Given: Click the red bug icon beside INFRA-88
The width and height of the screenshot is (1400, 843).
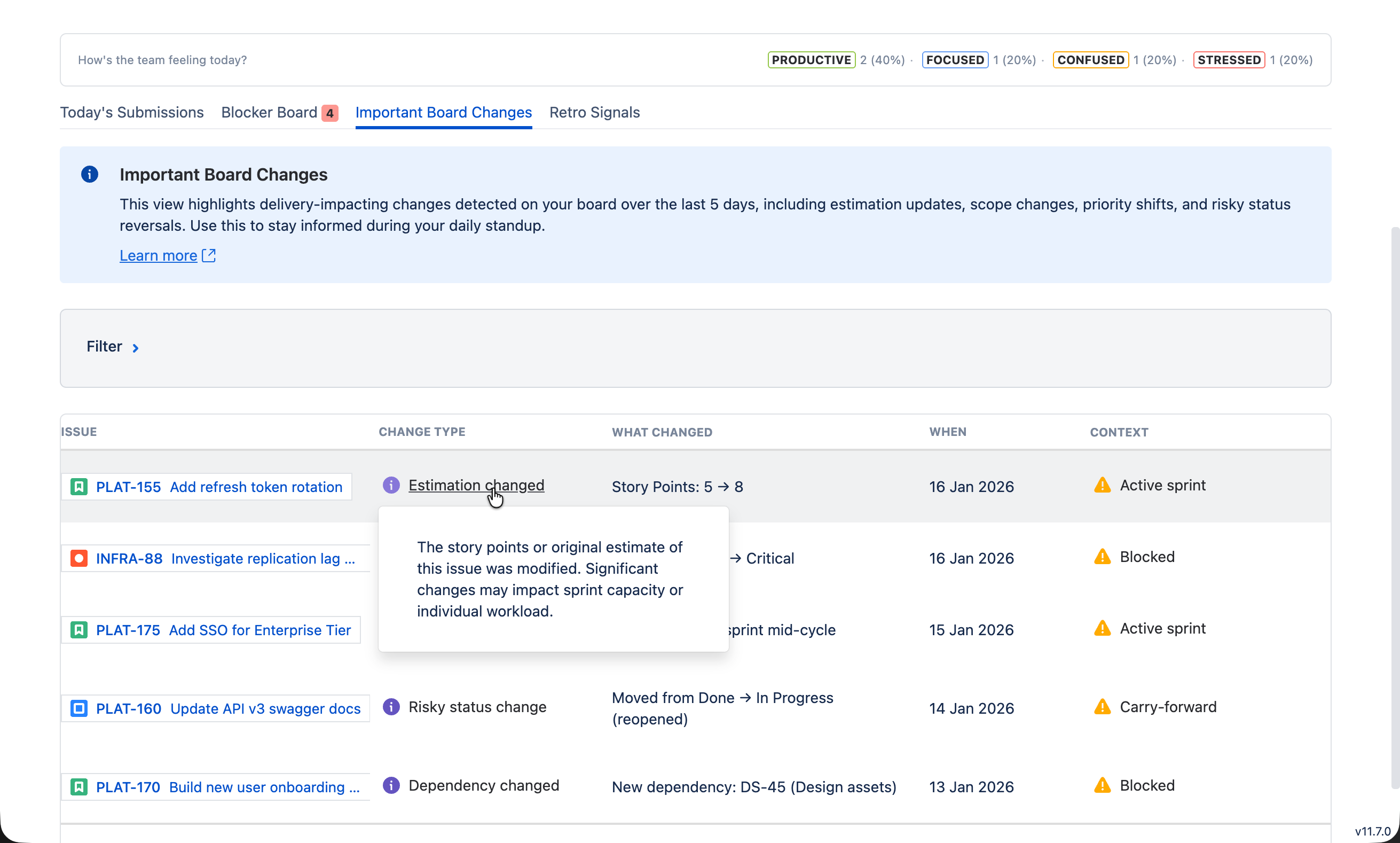Looking at the screenshot, I should point(78,558).
